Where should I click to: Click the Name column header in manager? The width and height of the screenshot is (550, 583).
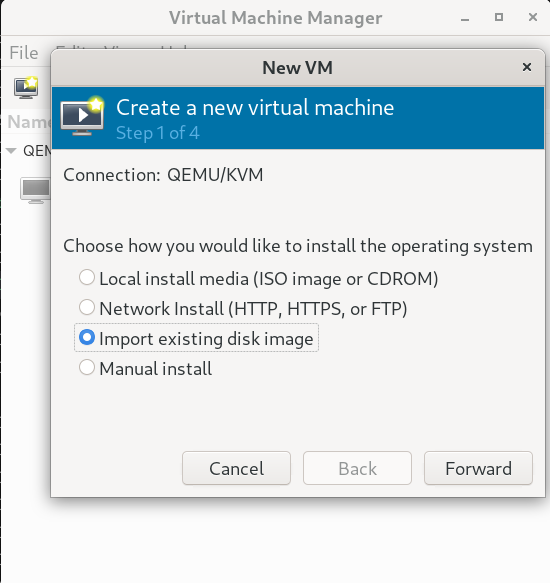pos(29,122)
